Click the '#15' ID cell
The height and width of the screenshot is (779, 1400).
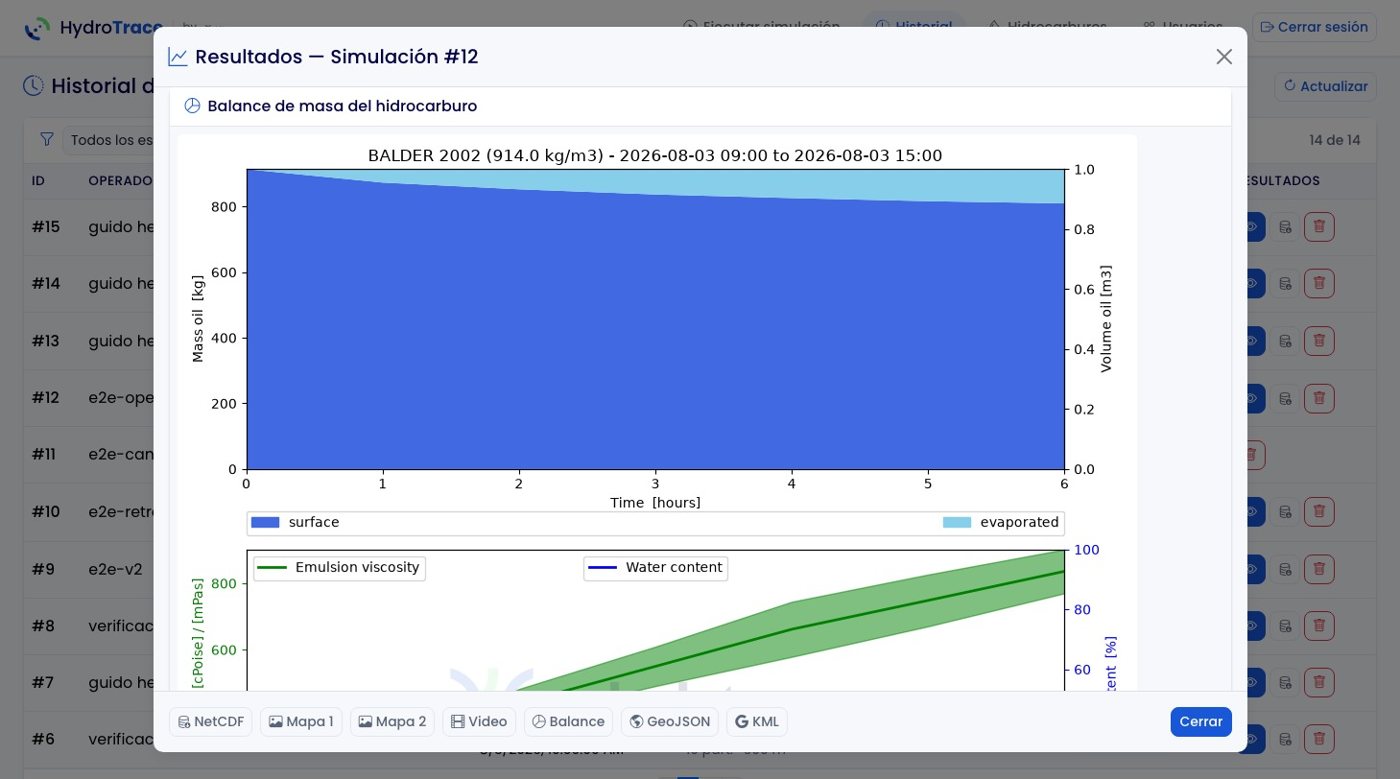pos(46,227)
